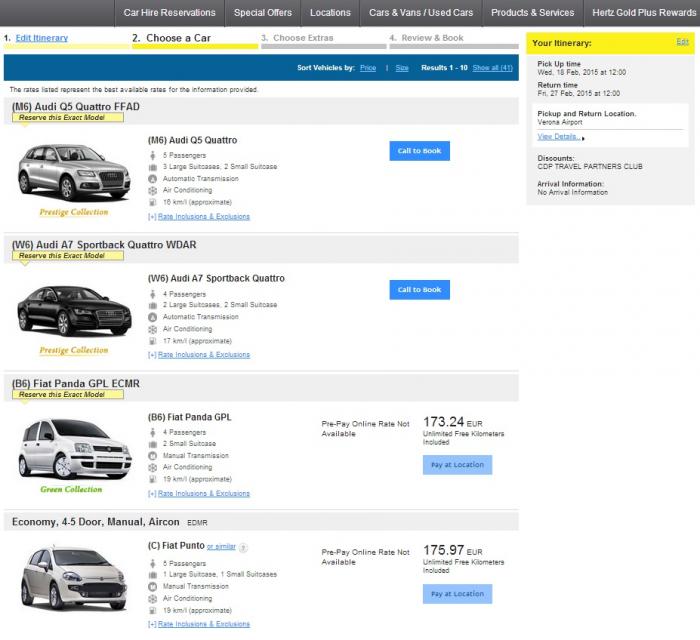Click fuel icon beside 16 km/l

(x=153, y=202)
